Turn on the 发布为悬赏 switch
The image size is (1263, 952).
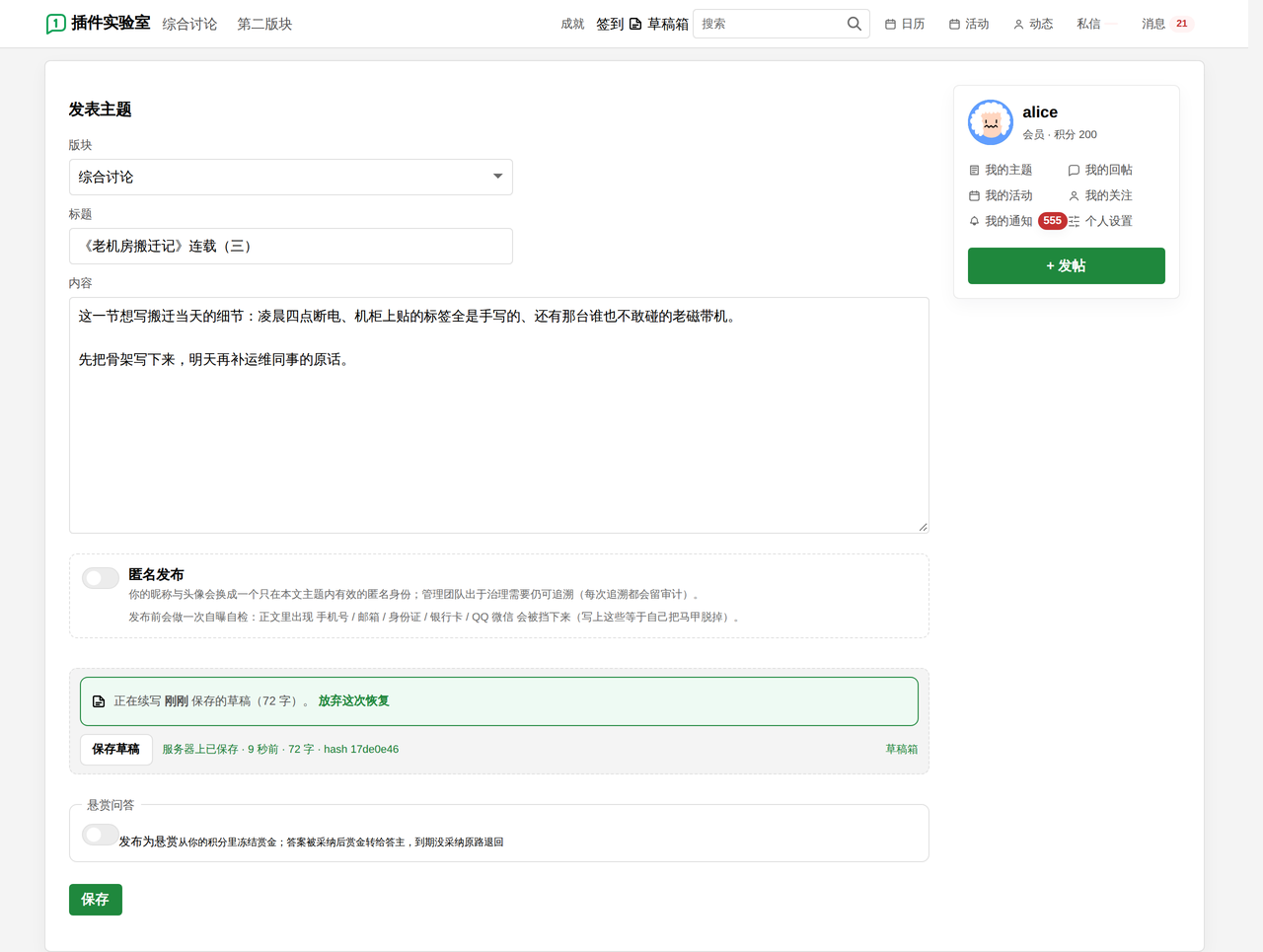click(101, 835)
